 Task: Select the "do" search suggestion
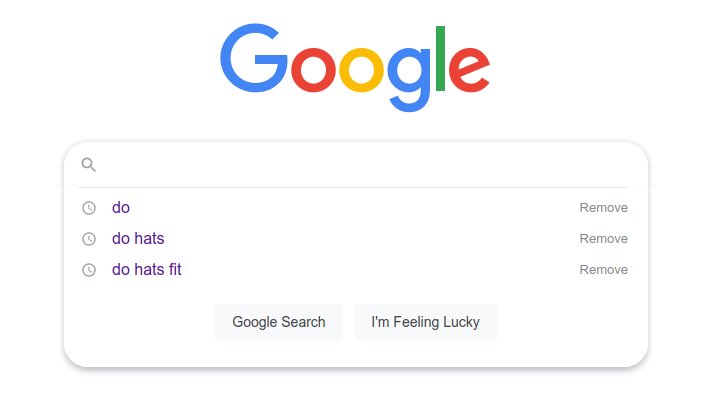click(x=121, y=207)
